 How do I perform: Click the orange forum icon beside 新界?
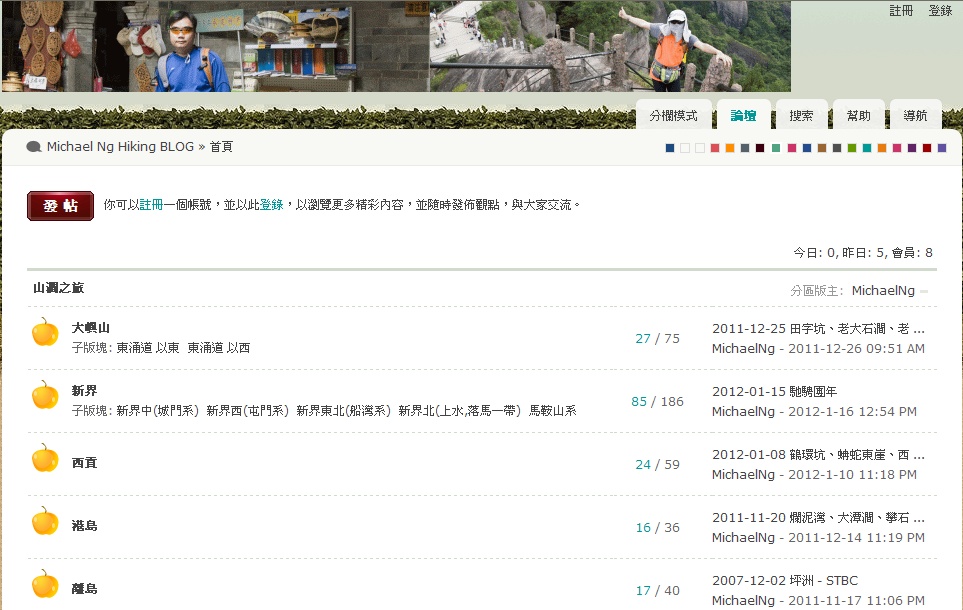pyautogui.click(x=45, y=395)
